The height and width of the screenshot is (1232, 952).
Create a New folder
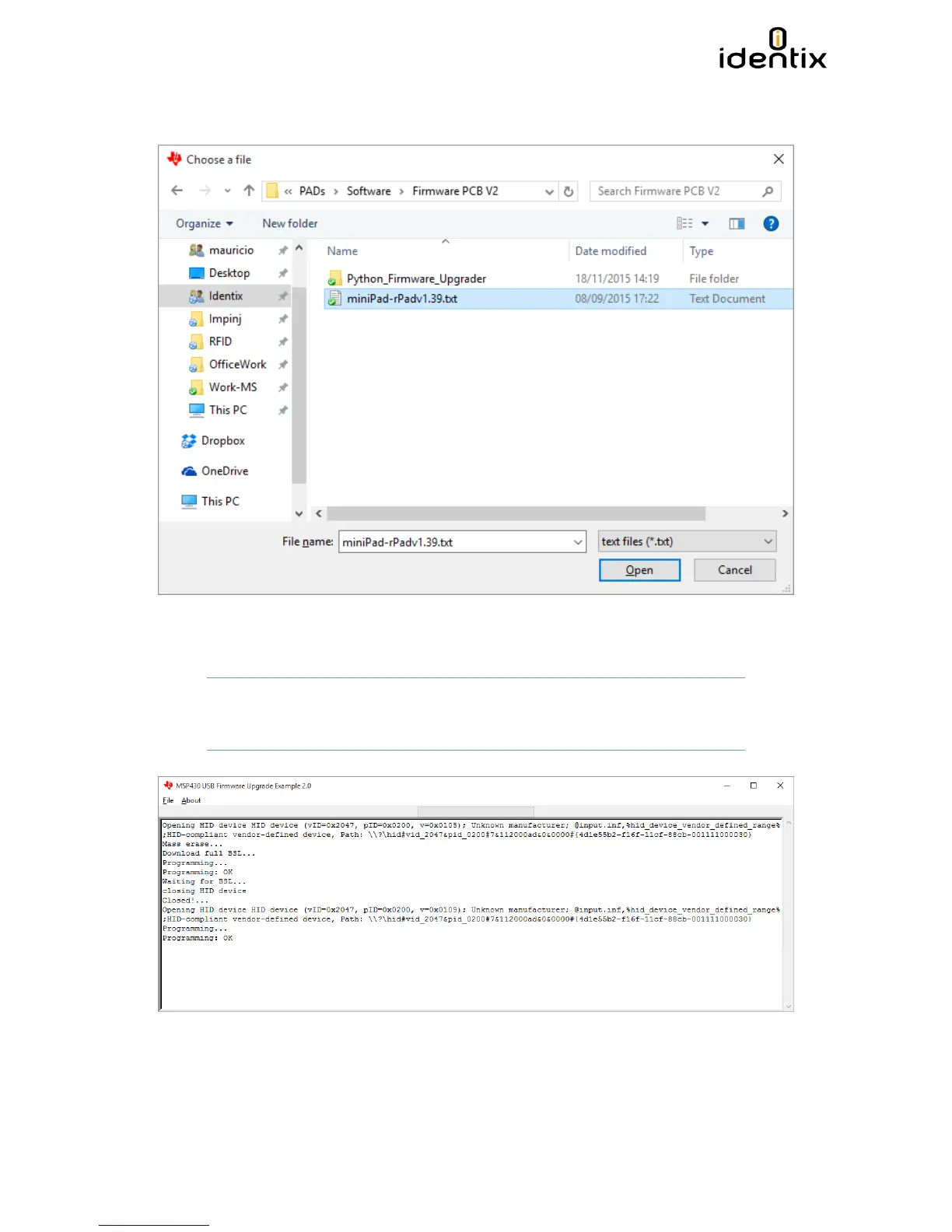(x=290, y=224)
